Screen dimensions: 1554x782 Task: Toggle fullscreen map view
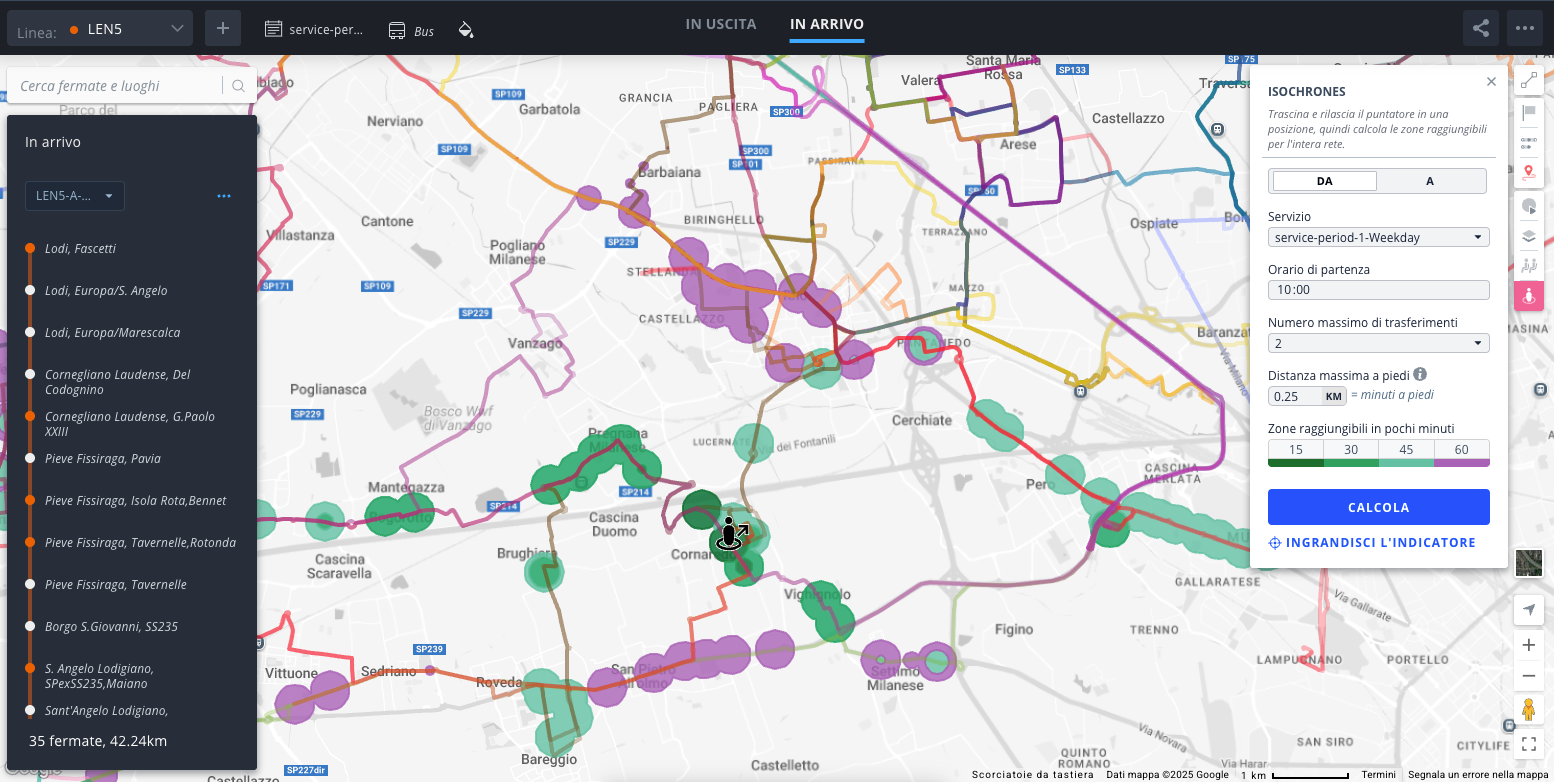pyautogui.click(x=1528, y=743)
